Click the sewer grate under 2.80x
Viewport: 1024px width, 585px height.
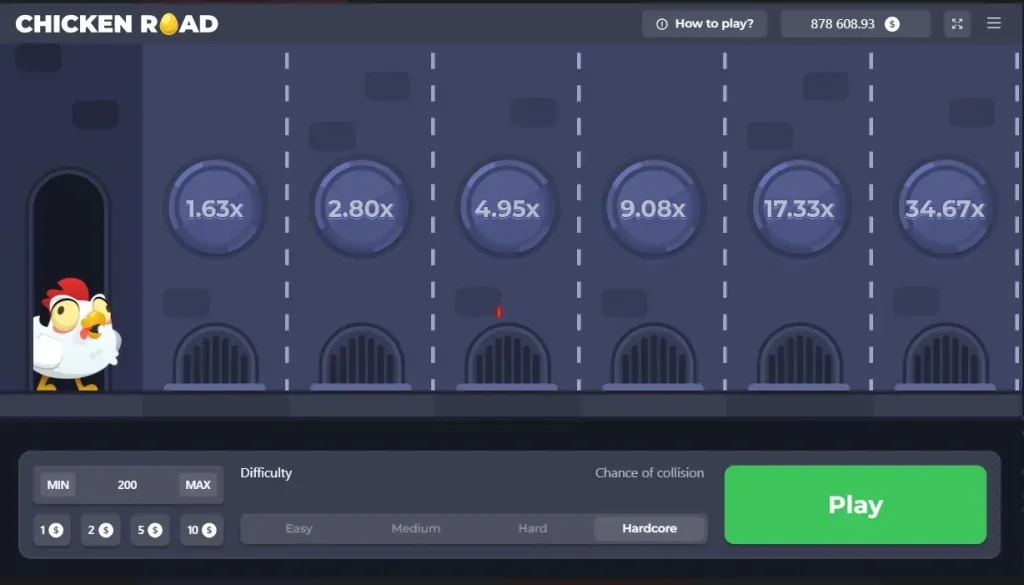point(360,357)
